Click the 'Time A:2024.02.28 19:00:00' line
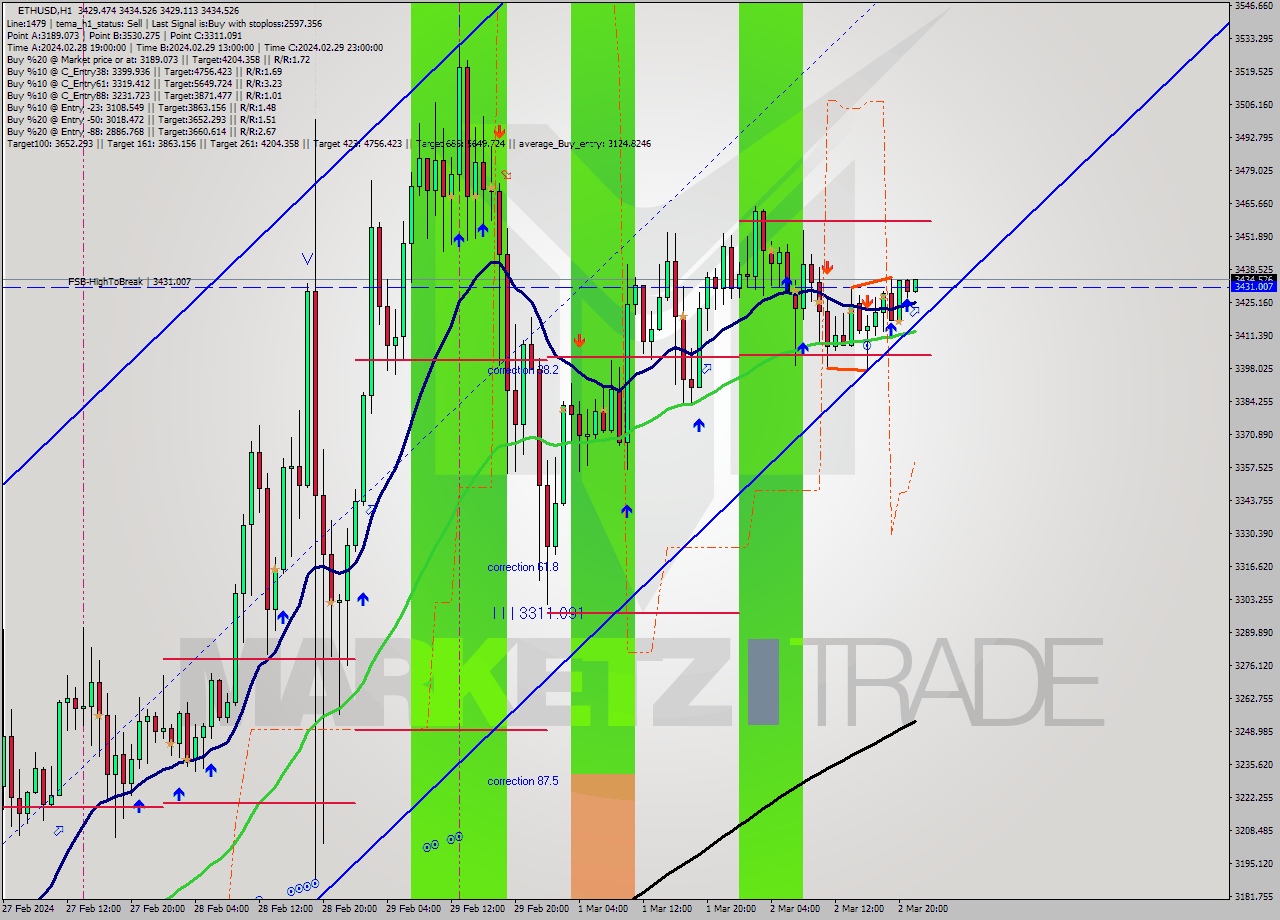1280x920 pixels. [x=194, y=47]
